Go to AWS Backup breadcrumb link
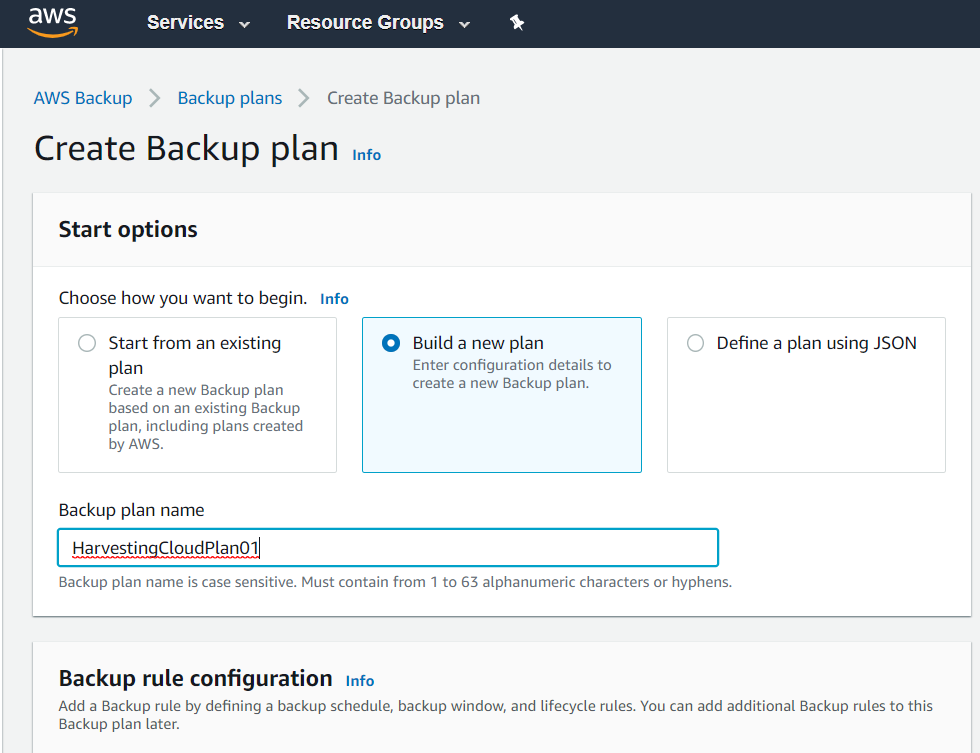This screenshot has width=980, height=753. point(83,98)
